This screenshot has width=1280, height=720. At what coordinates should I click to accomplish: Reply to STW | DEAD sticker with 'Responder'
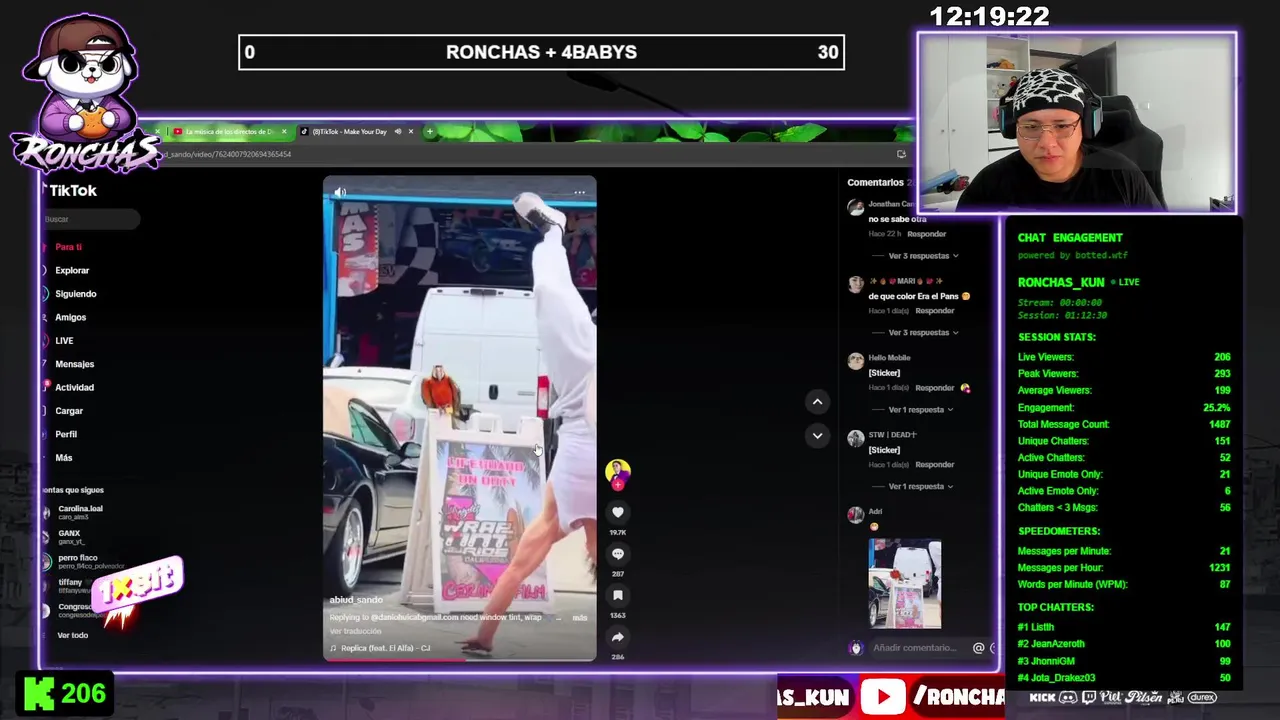coord(935,464)
